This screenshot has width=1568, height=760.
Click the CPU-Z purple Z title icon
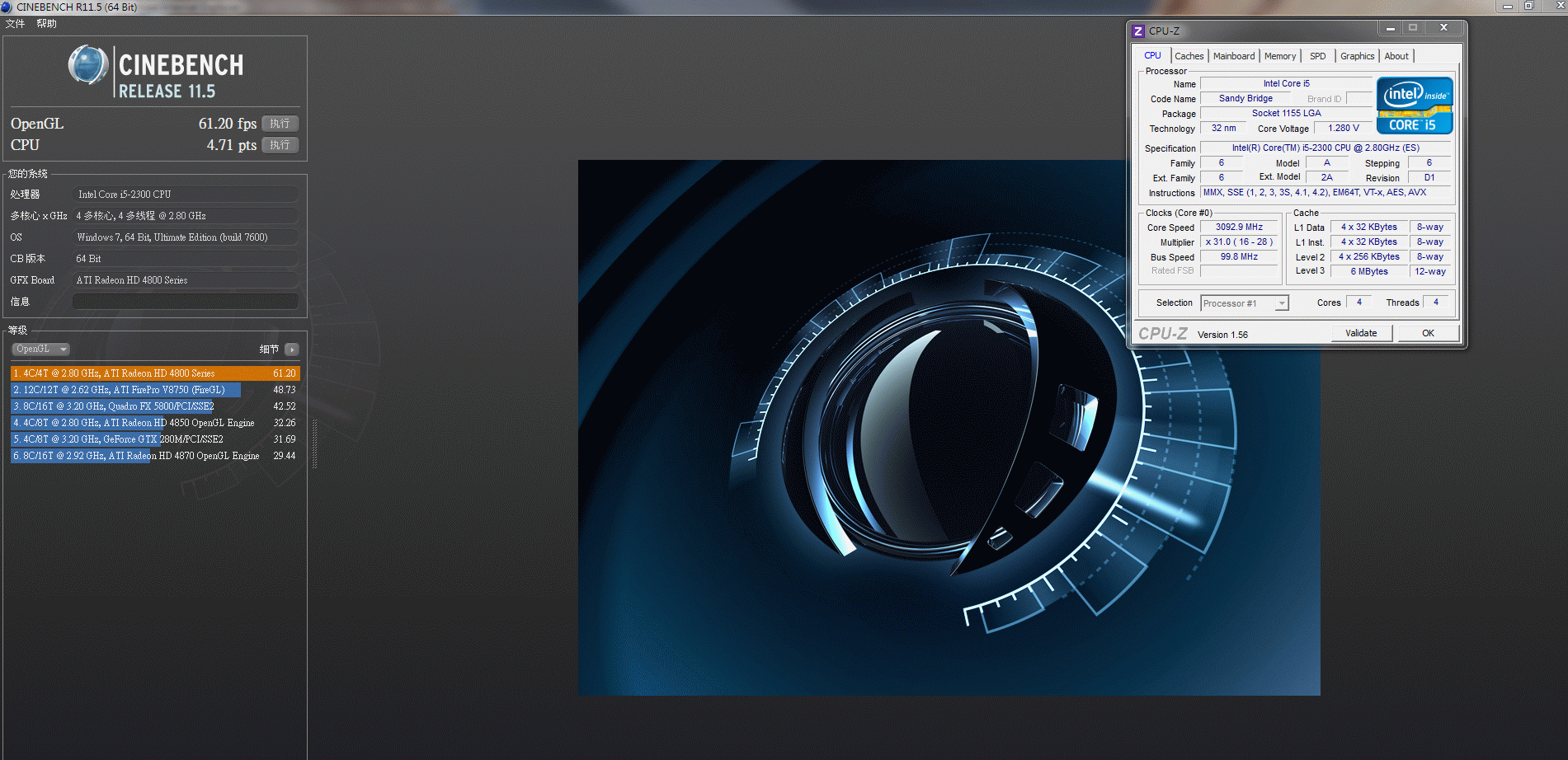1138,30
